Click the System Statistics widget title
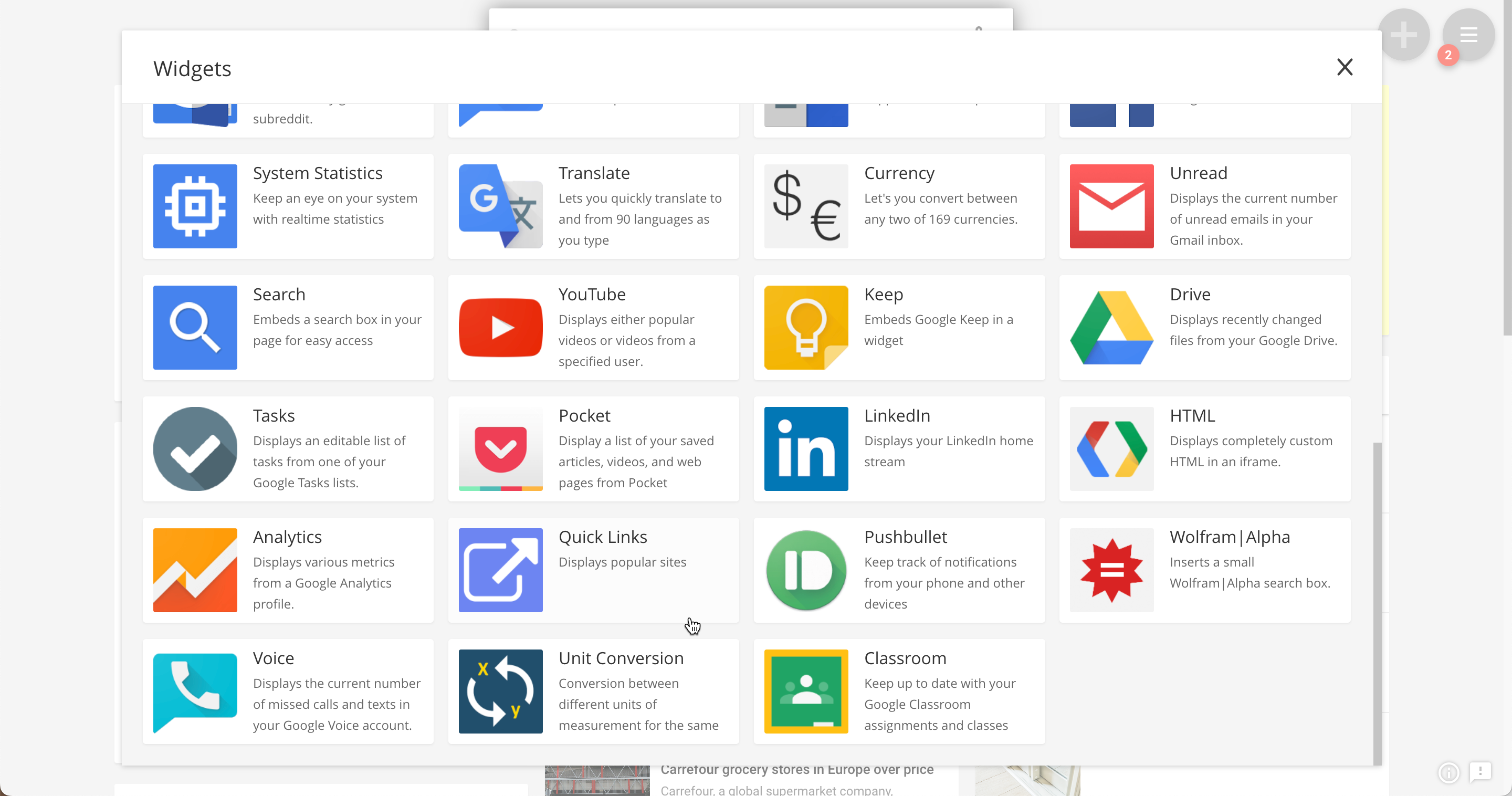This screenshot has height=796, width=1512. [318, 173]
